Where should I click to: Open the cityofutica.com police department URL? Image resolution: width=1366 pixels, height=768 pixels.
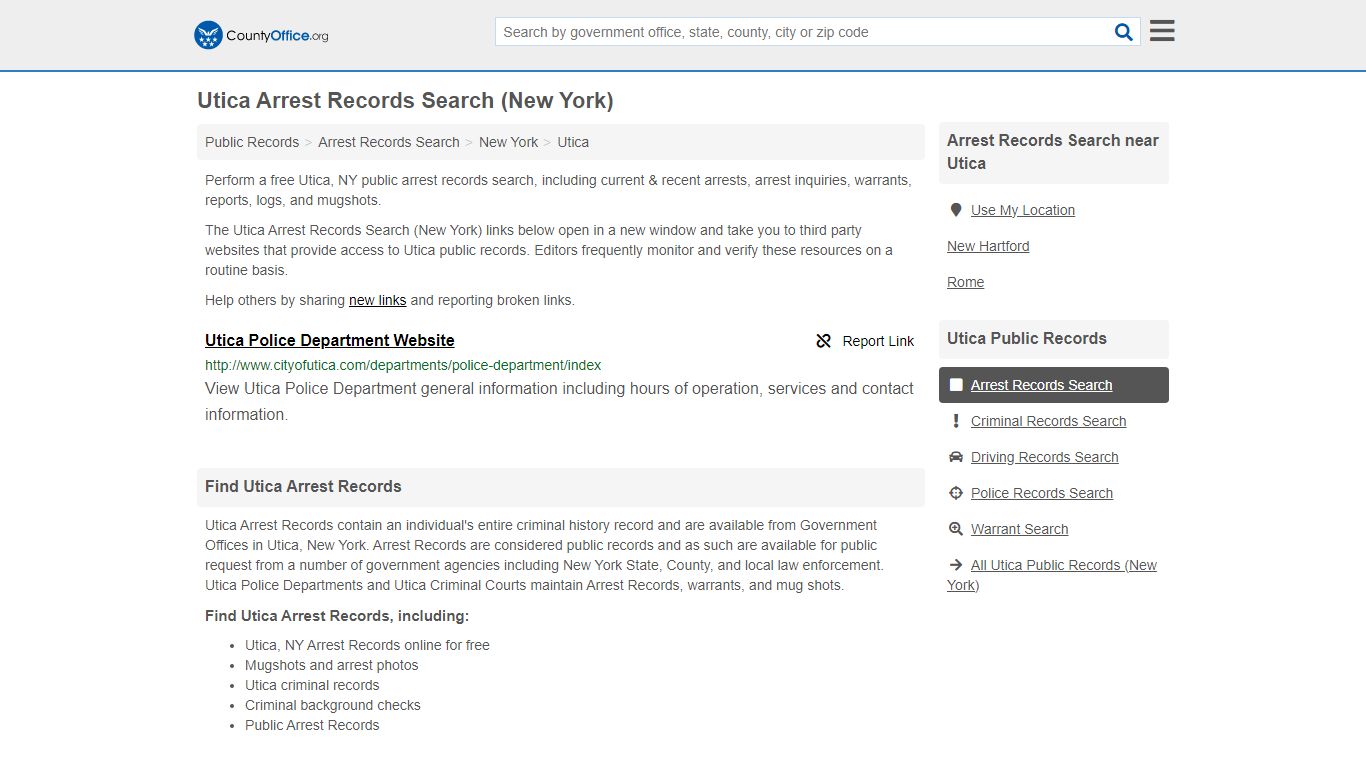[403, 365]
